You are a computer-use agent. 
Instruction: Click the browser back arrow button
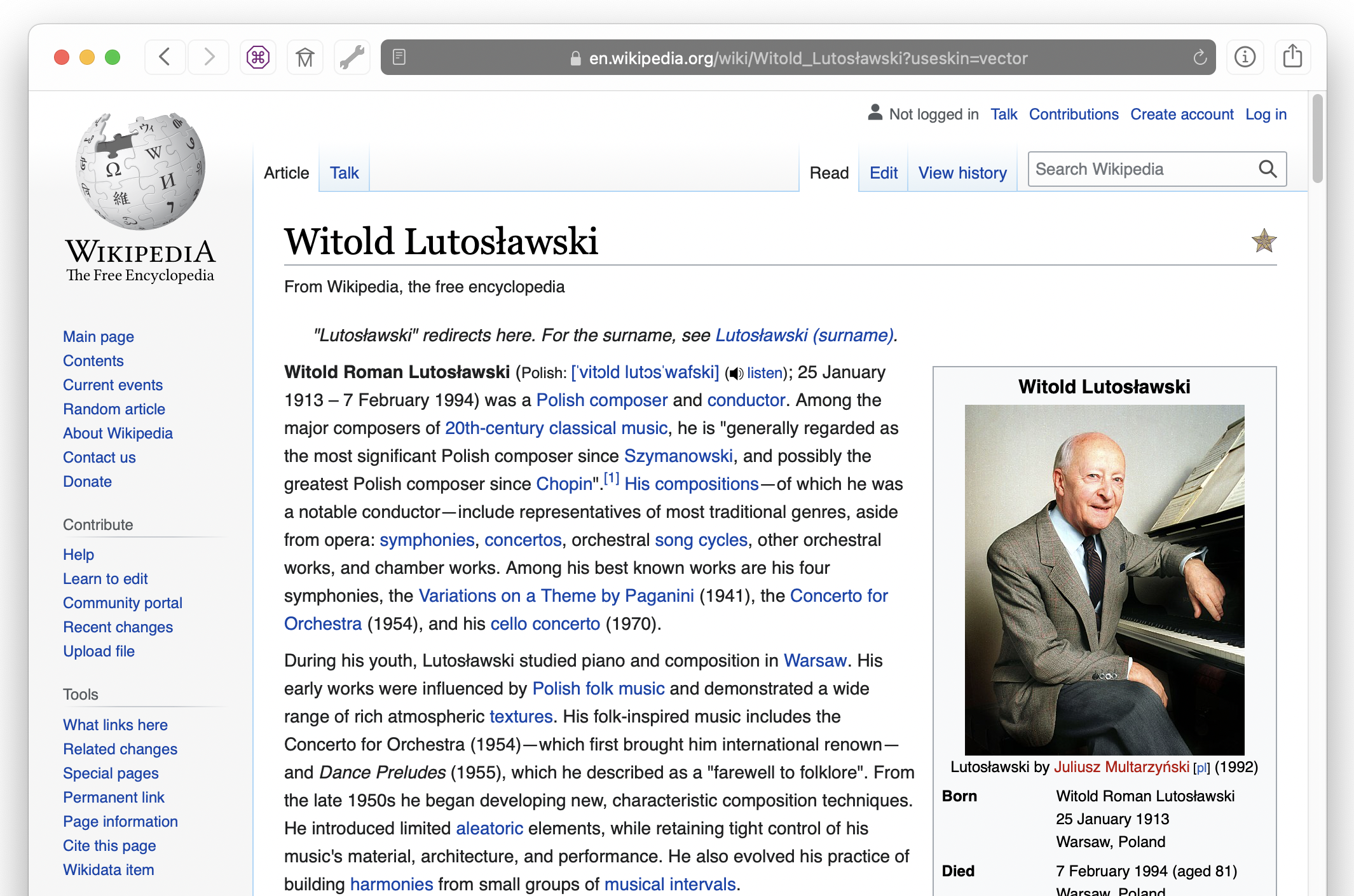165,57
